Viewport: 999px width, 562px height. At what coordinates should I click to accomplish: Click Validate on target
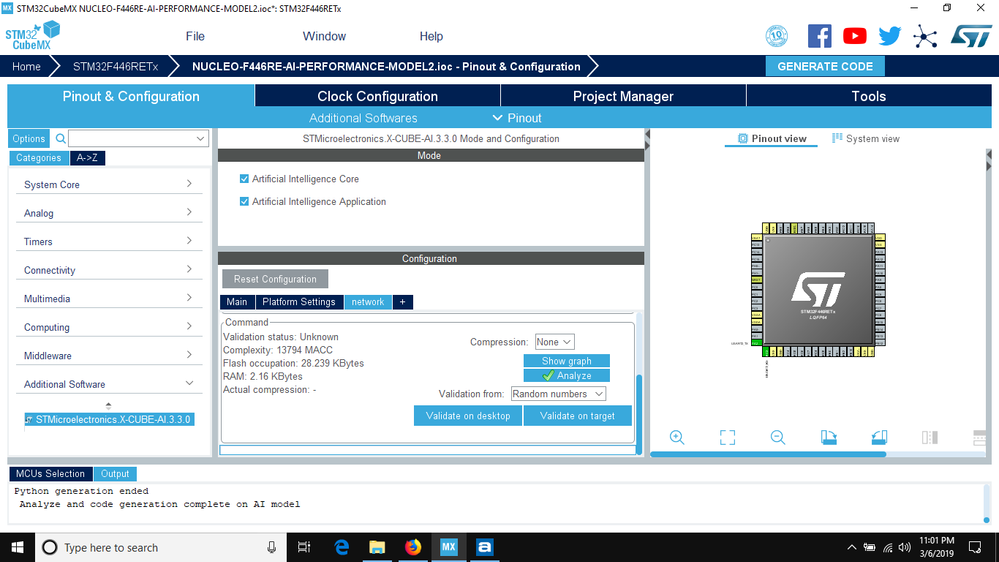pos(577,415)
